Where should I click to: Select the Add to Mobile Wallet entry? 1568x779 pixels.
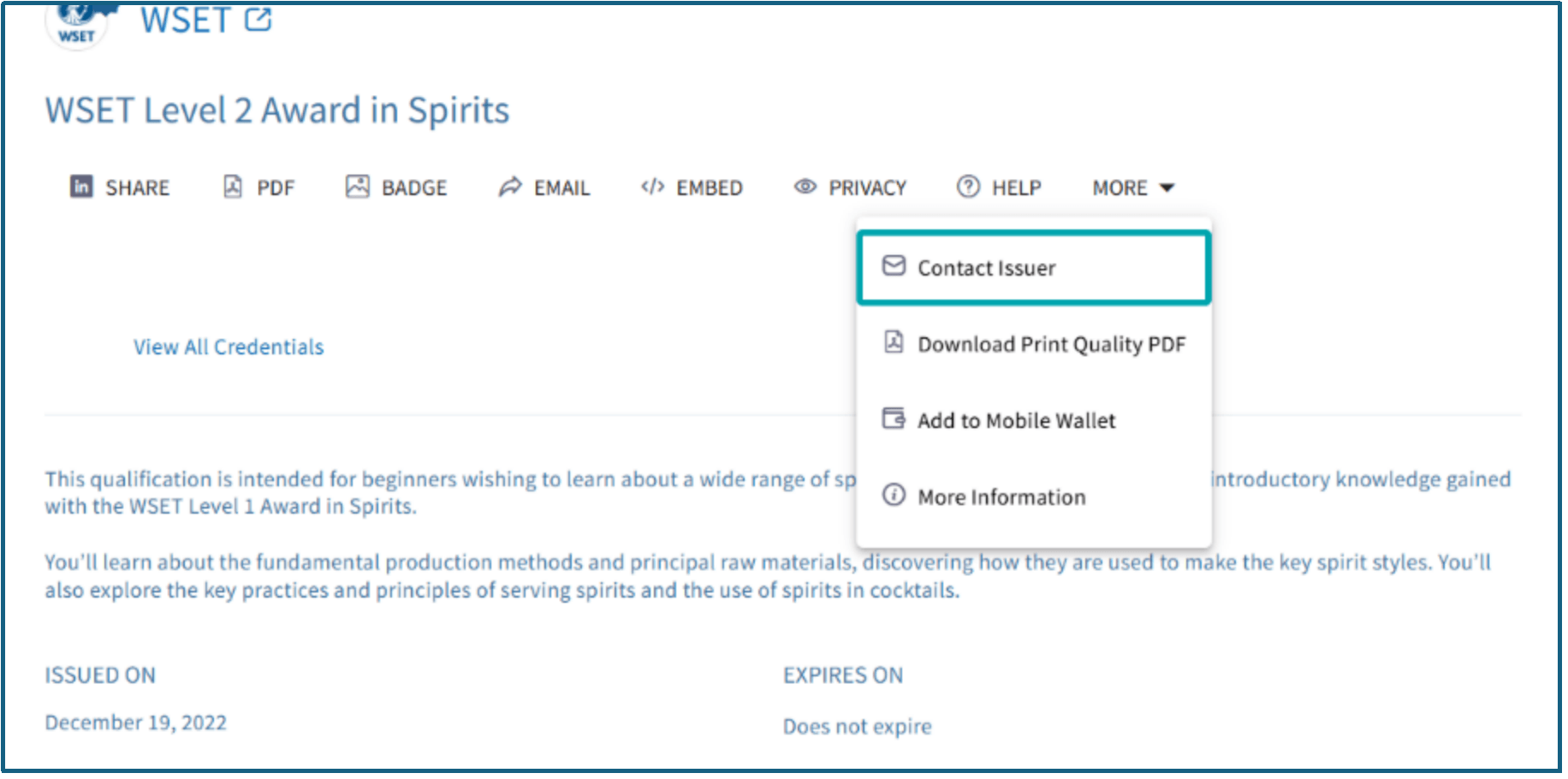point(1016,420)
